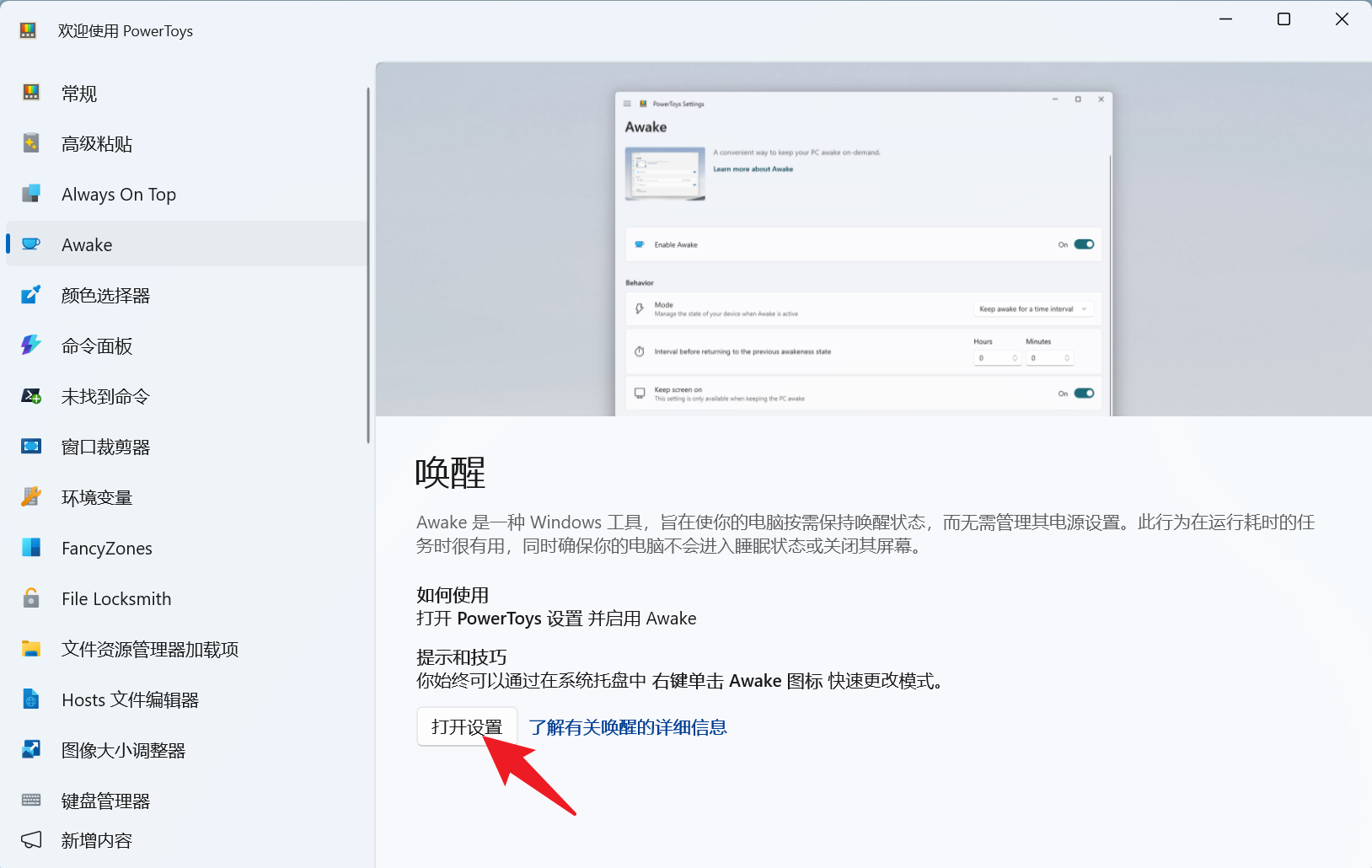
Task: Click the Always On Top icon
Action: click(31, 194)
